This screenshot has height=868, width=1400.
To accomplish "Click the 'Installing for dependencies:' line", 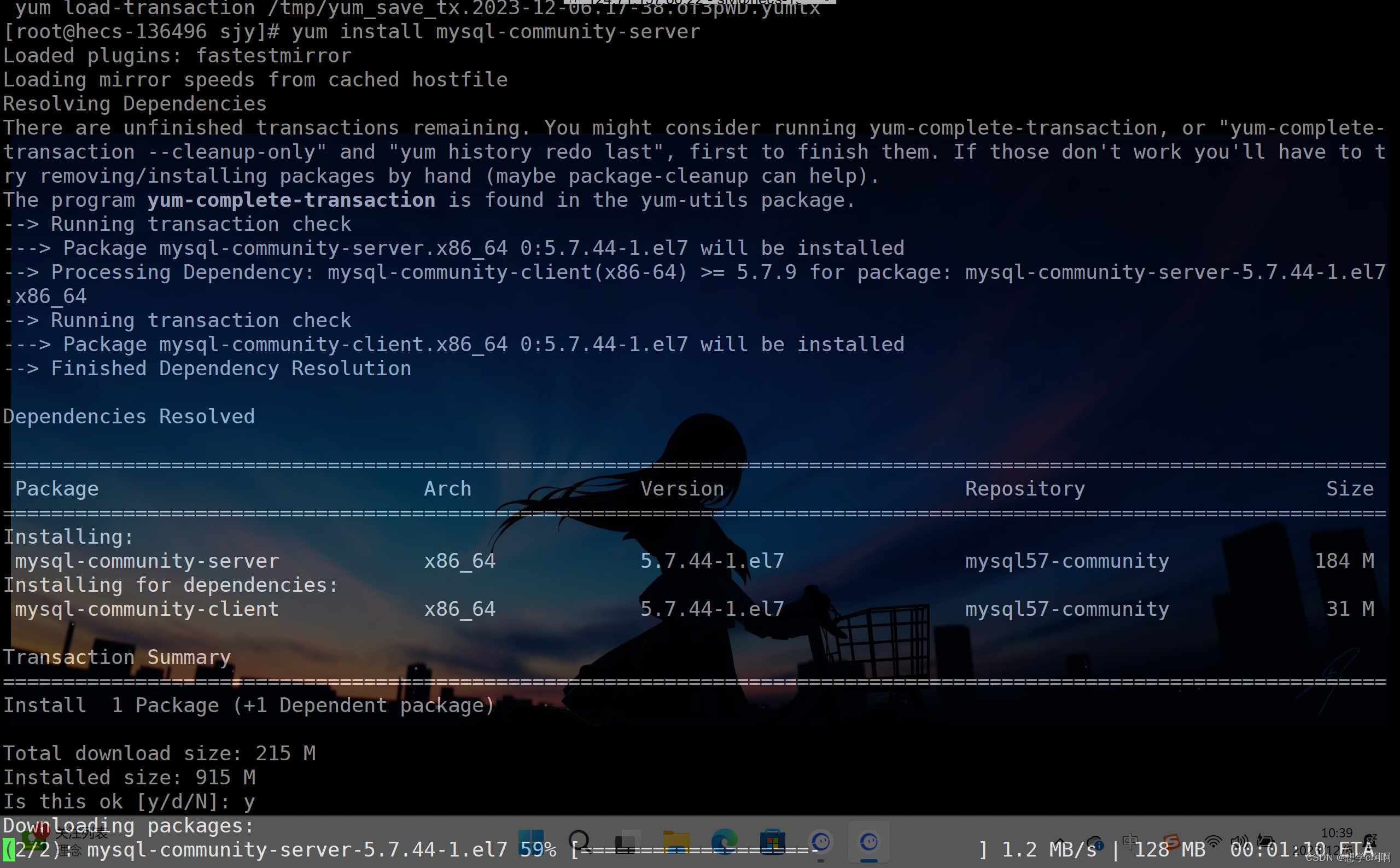I will (171, 585).
